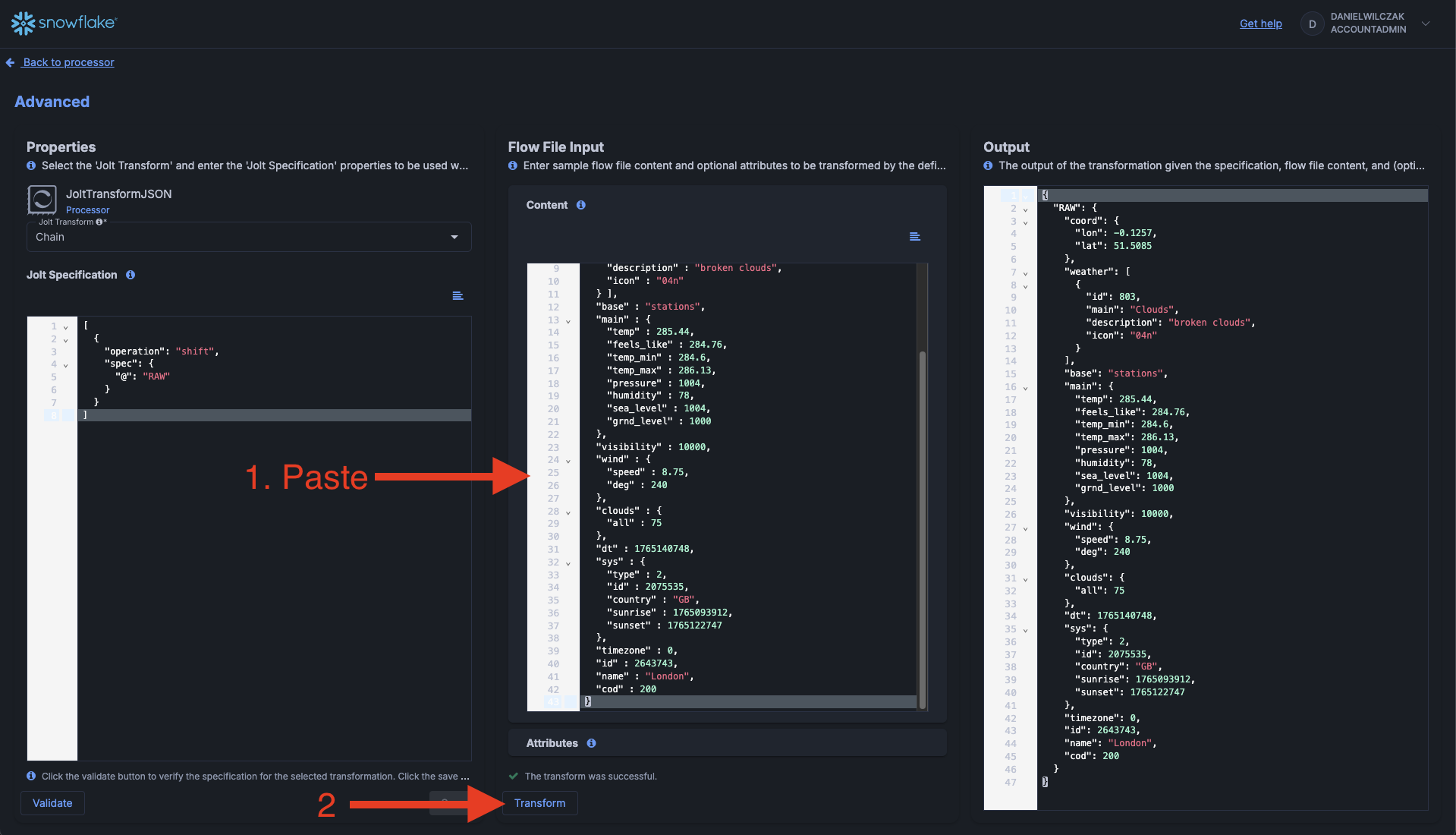Image resolution: width=1456 pixels, height=835 pixels.
Task: Click the Content info icon
Action: pyautogui.click(x=581, y=205)
